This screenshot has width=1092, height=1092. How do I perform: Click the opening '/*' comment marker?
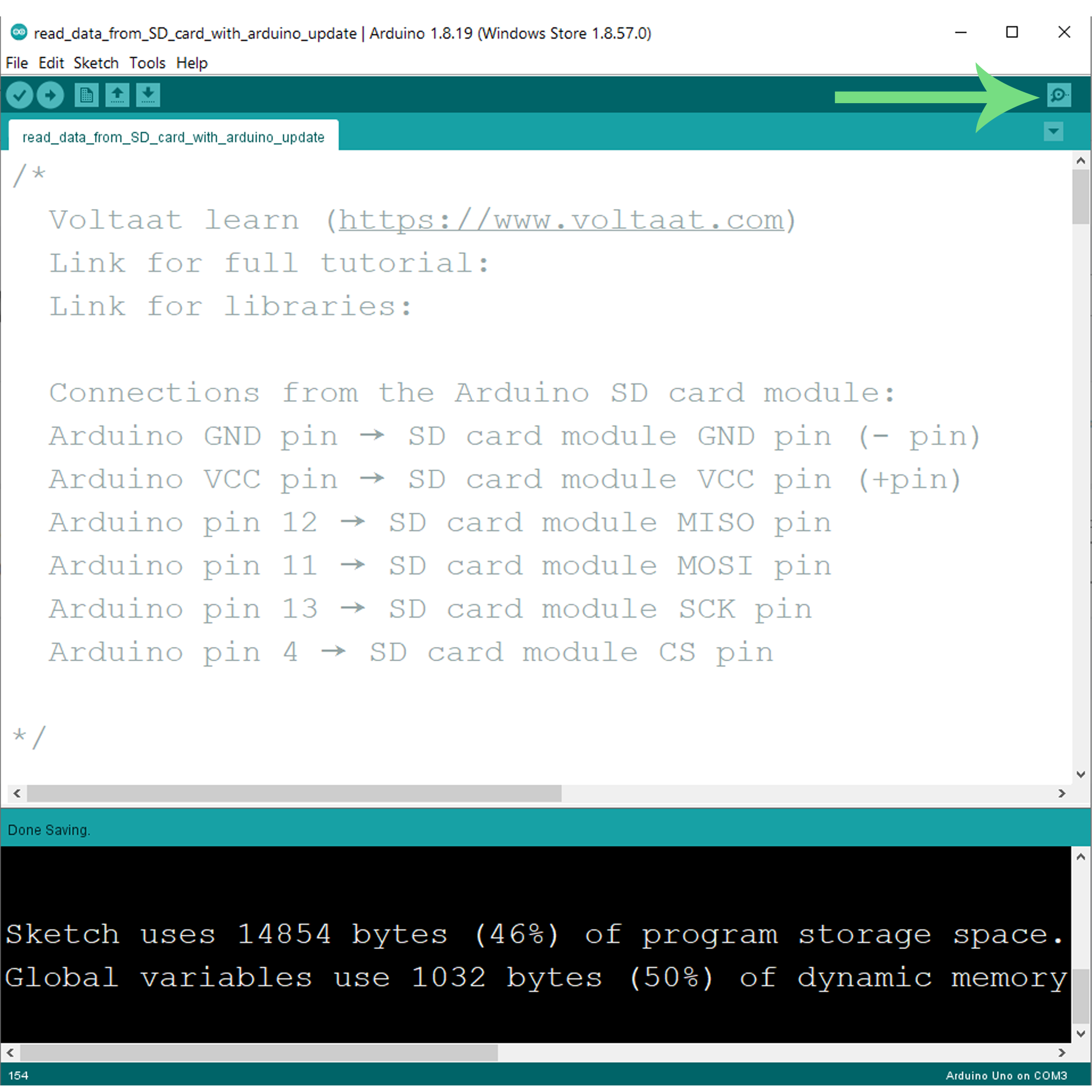coord(29,175)
